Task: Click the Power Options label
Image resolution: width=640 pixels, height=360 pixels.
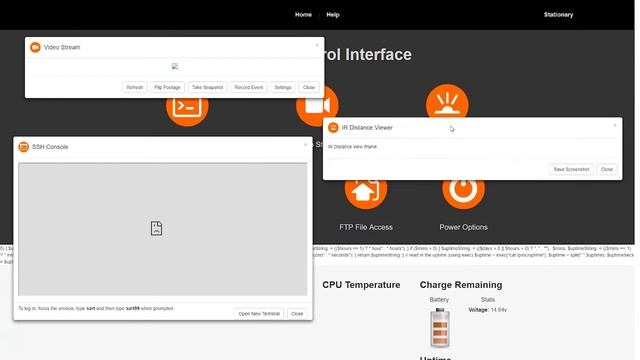Action: [463, 227]
